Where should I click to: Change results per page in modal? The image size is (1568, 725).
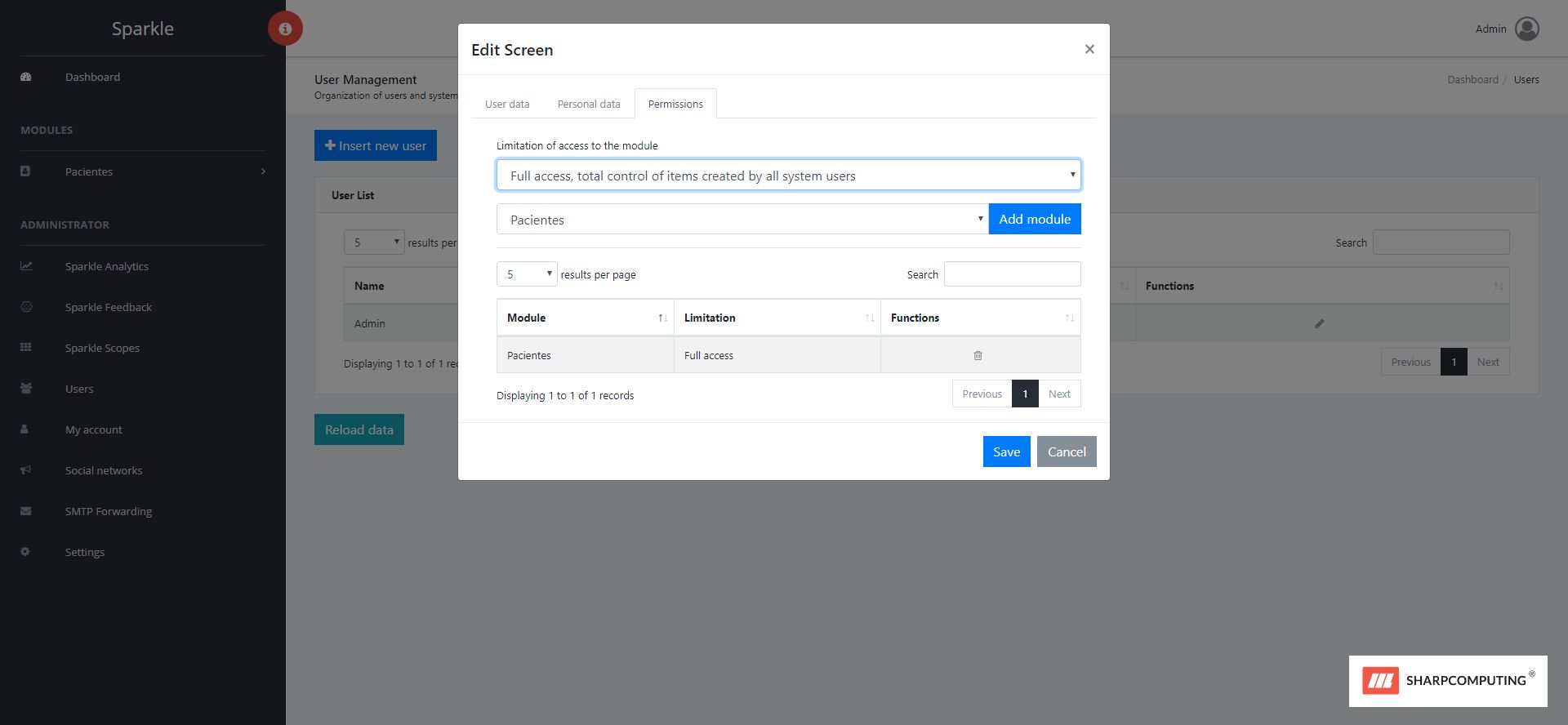click(526, 274)
